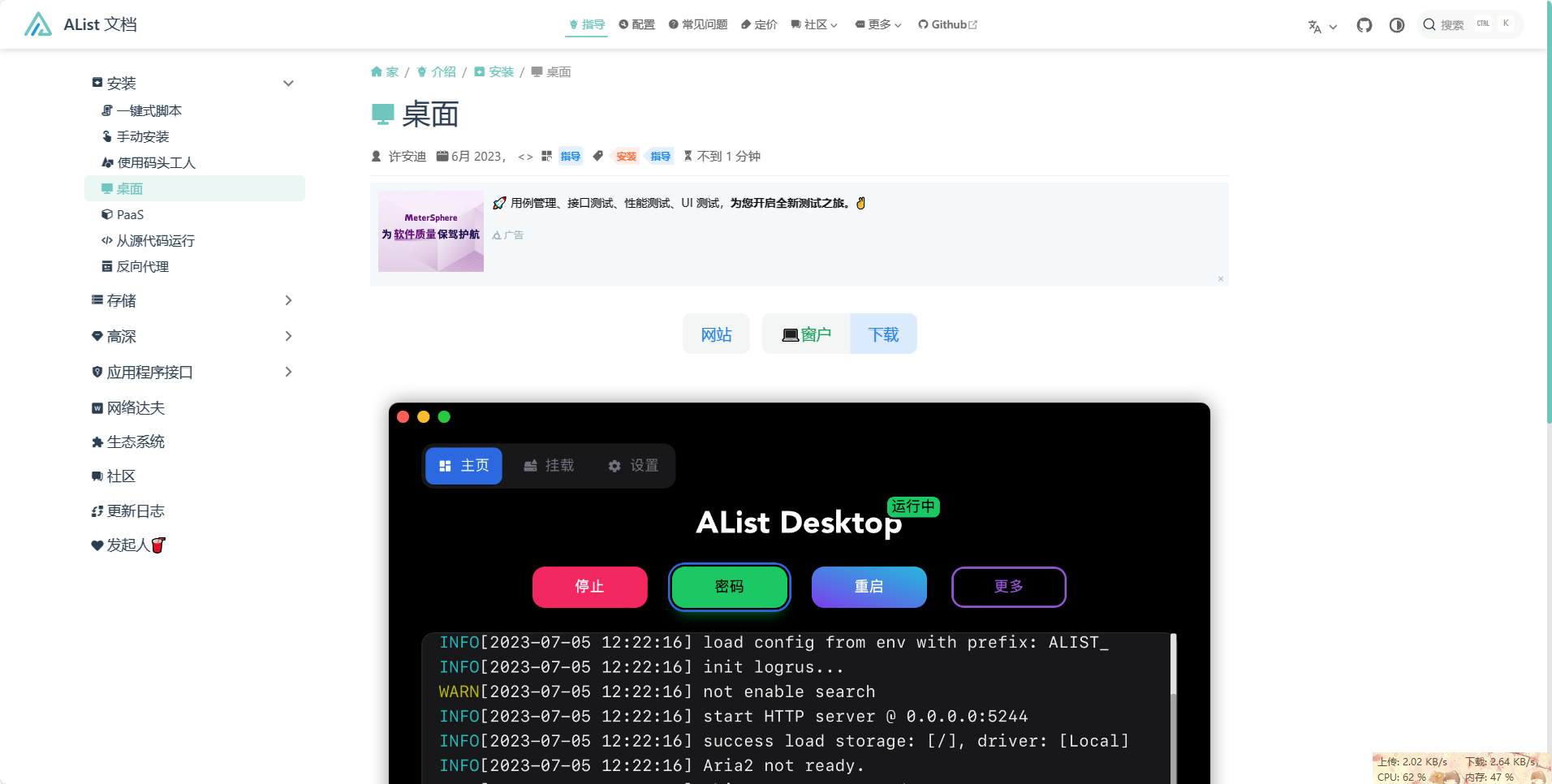Expand the 社区 dropdown menu
This screenshot has width=1552, height=784.
click(x=814, y=24)
